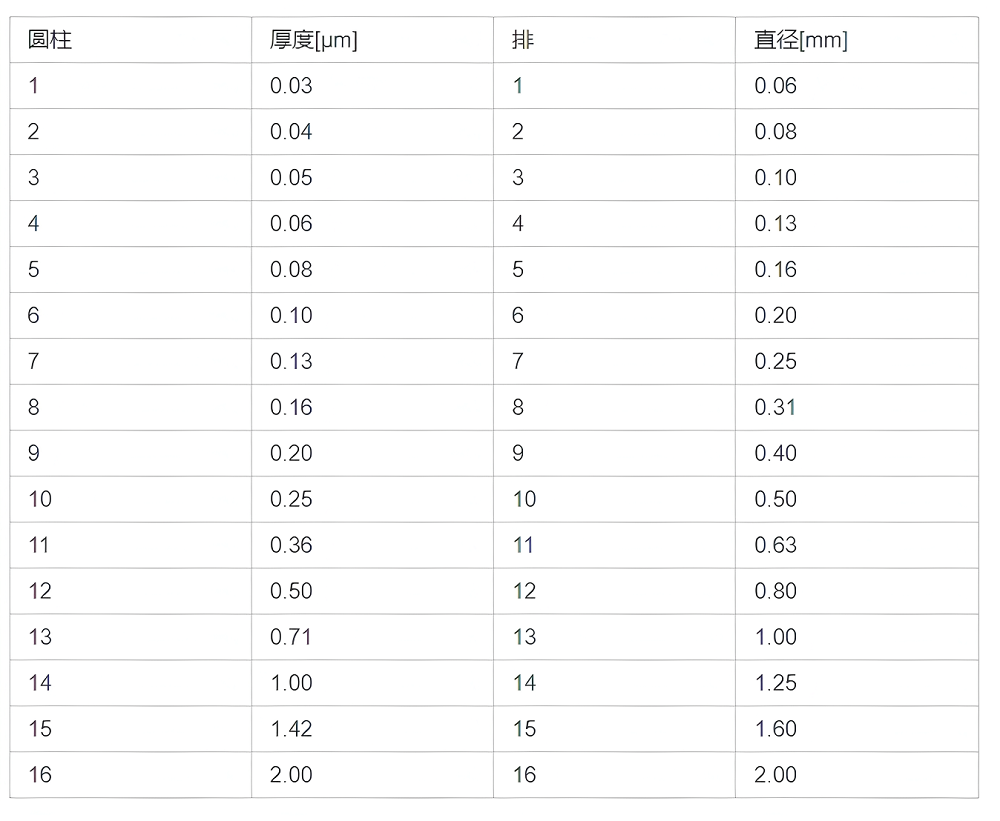Screen dimensions: 1000x821
Task: Click thickness value 0.05
Action: (291, 178)
